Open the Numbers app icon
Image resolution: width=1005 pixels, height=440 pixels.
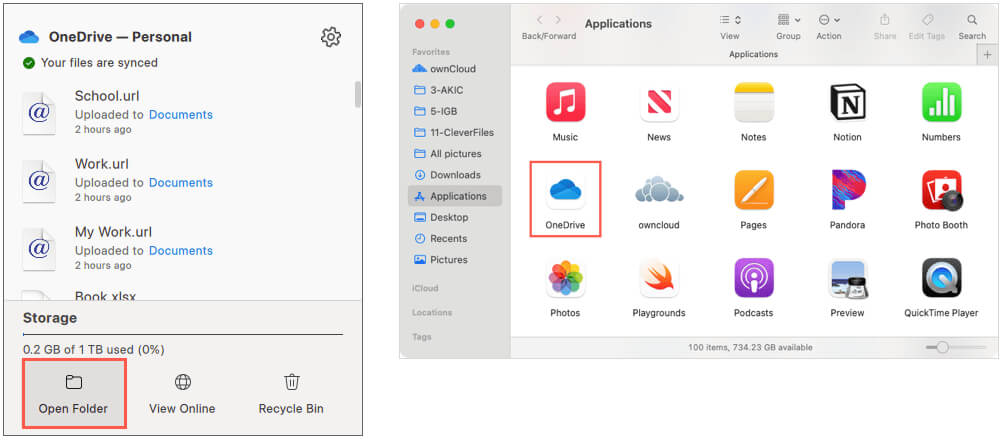tap(941, 102)
